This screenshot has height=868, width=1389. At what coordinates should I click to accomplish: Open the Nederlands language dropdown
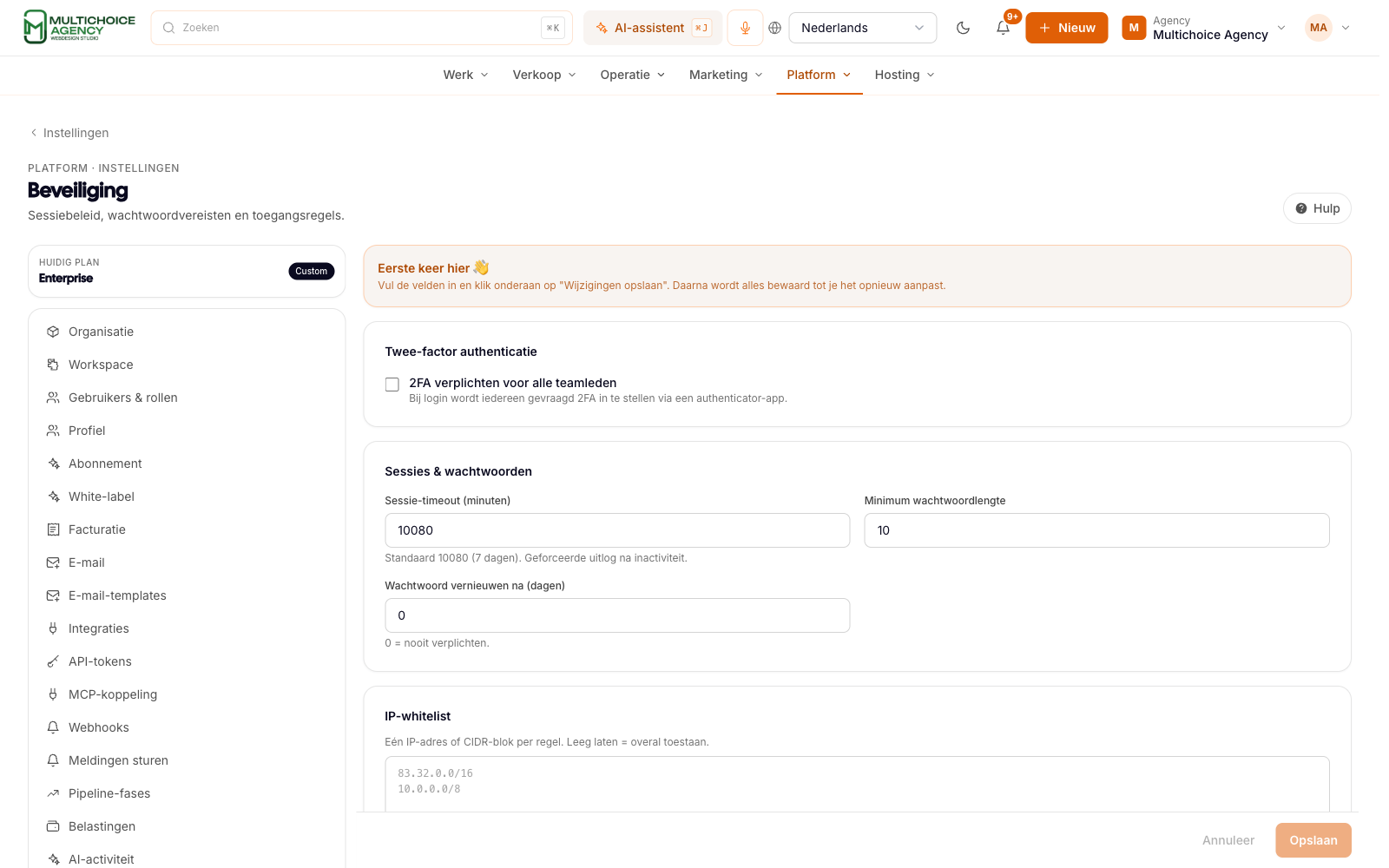pos(862,28)
